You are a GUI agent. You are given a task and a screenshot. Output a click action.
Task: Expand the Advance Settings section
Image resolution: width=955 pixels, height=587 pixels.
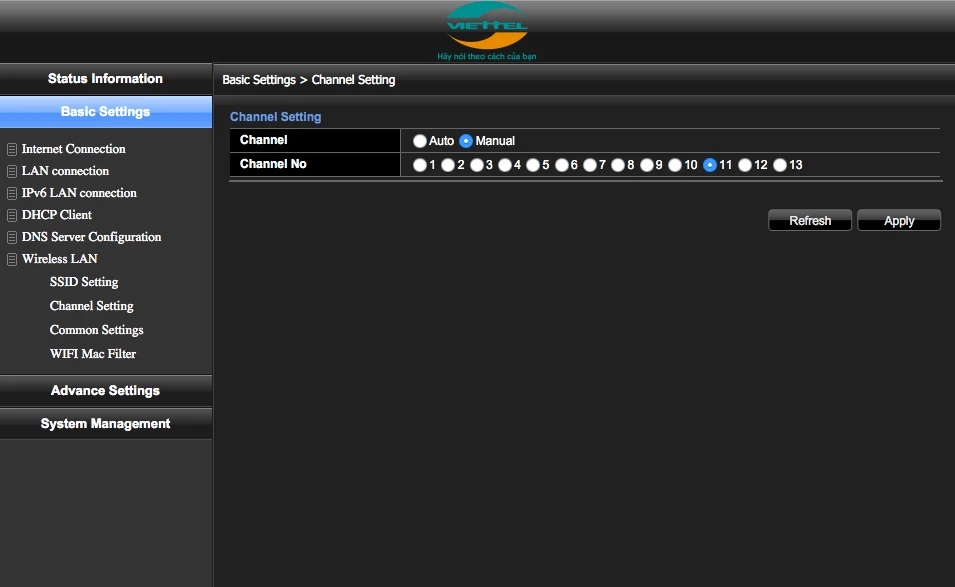tap(105, 391)
